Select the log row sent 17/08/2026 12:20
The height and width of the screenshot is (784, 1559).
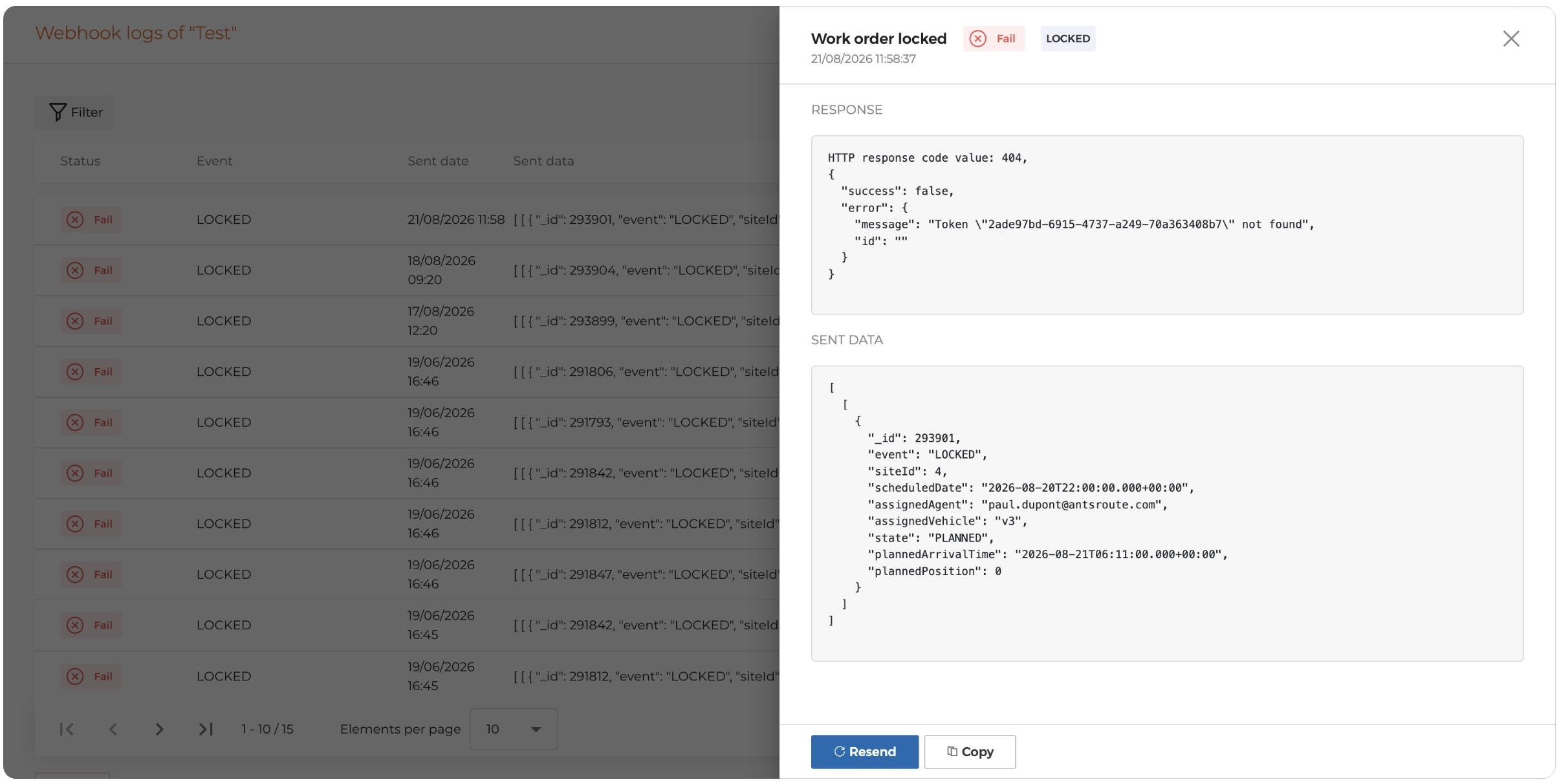pyautogui.click(x=407, y=321)
